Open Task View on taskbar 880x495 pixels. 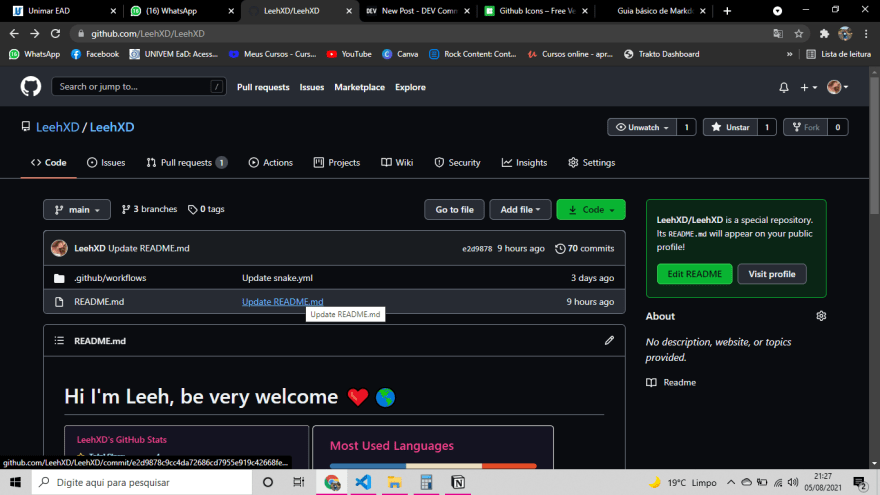point(299,482)
